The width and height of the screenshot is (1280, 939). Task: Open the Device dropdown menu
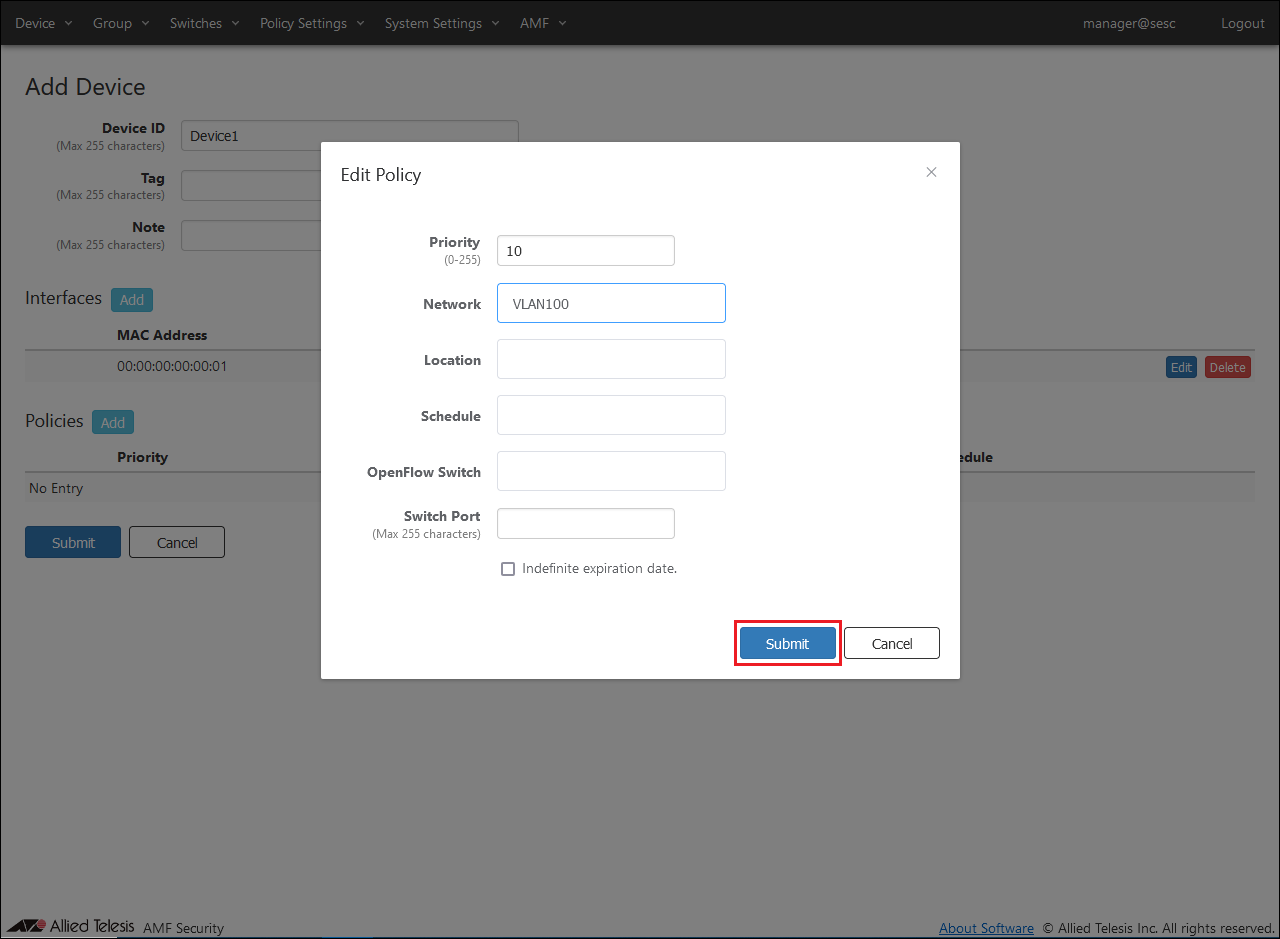pyautogui.click(x=44, y=23)
